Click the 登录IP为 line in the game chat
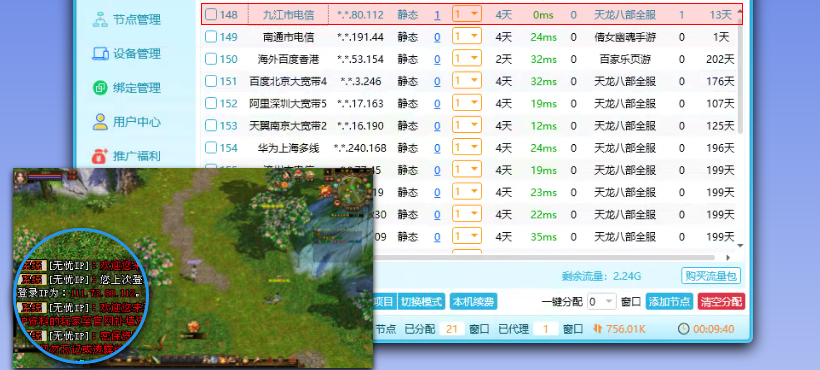The height and width of the screenshot is (370, 820). (x=79, y=293)
